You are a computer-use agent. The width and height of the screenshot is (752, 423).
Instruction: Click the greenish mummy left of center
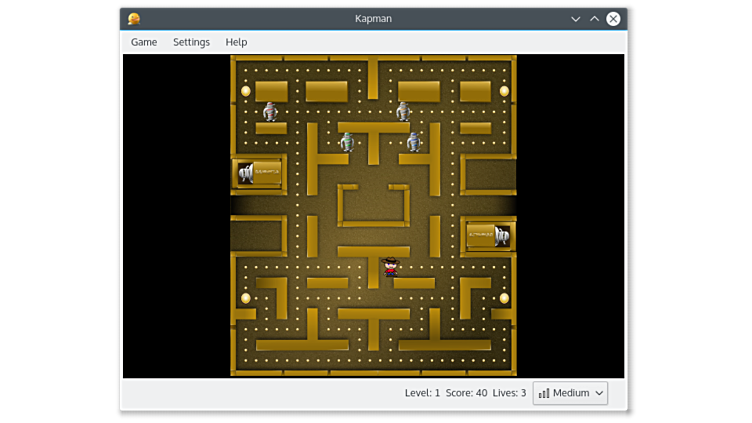[x=347, y=142]
